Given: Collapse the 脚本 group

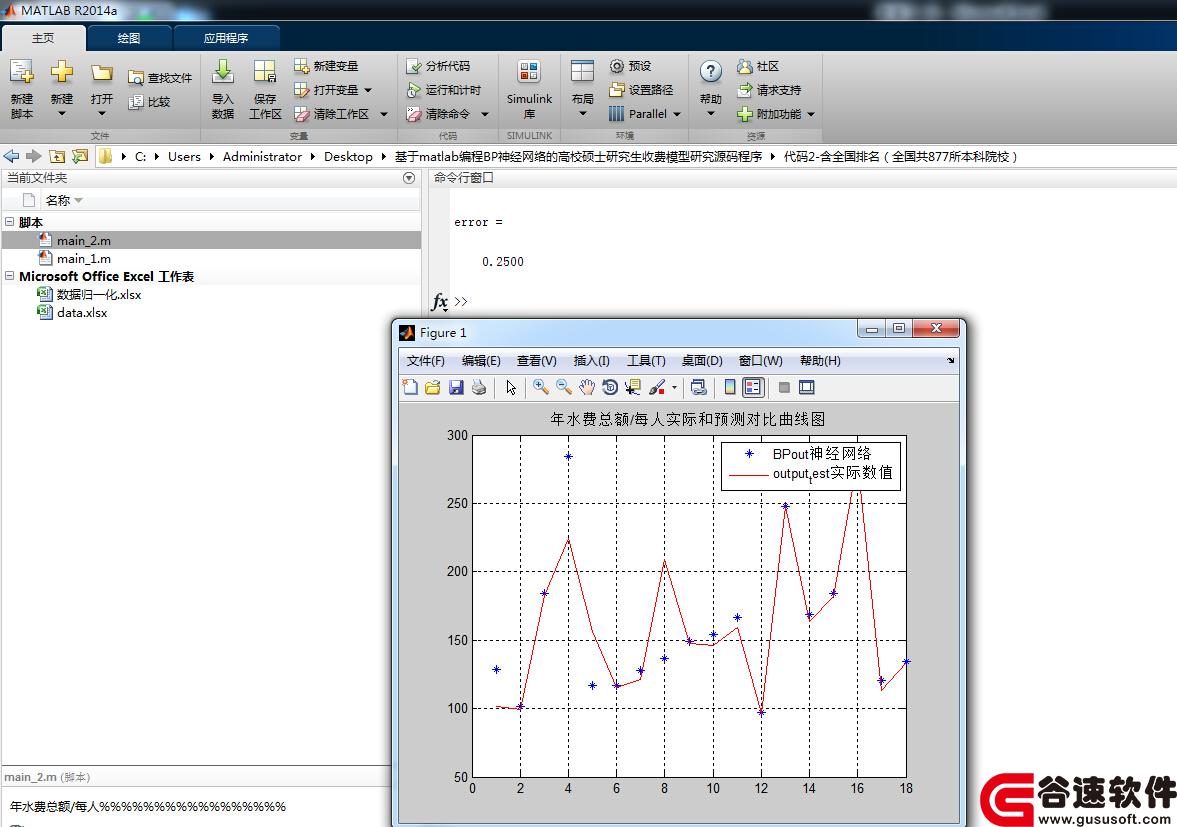Looking at the screenshot, I should click(x=10, y=222).
